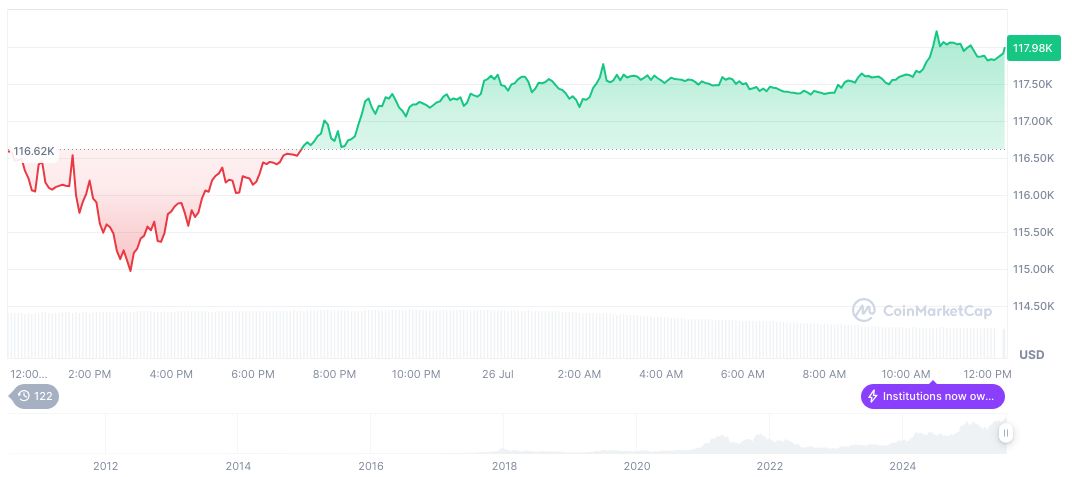Viewport: 1072px width, 477px height.
Task: Click the CoinMarketCap watermark logo
Action: [864, 311]
